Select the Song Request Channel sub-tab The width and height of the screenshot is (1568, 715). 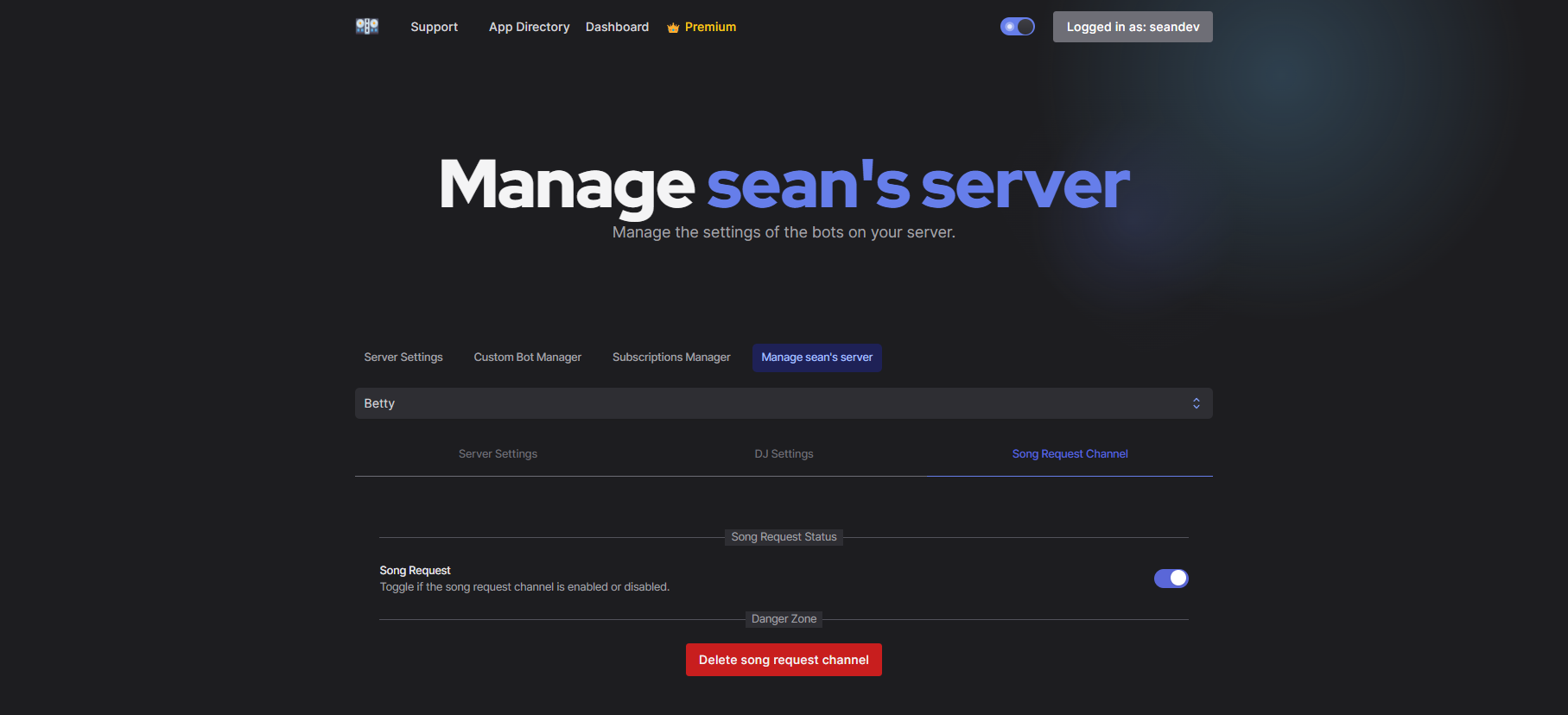[x=1070, y=454]
